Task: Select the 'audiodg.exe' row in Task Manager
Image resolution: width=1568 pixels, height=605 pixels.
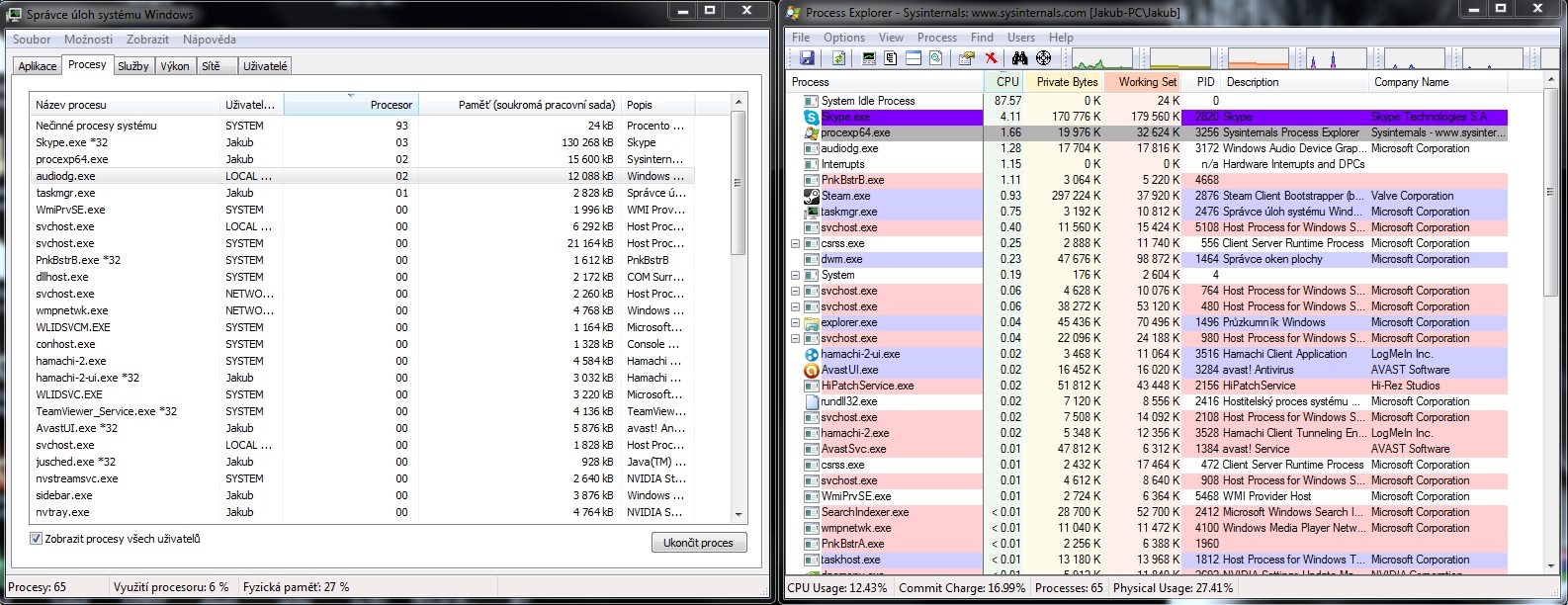Action: [x=362, y=176]
